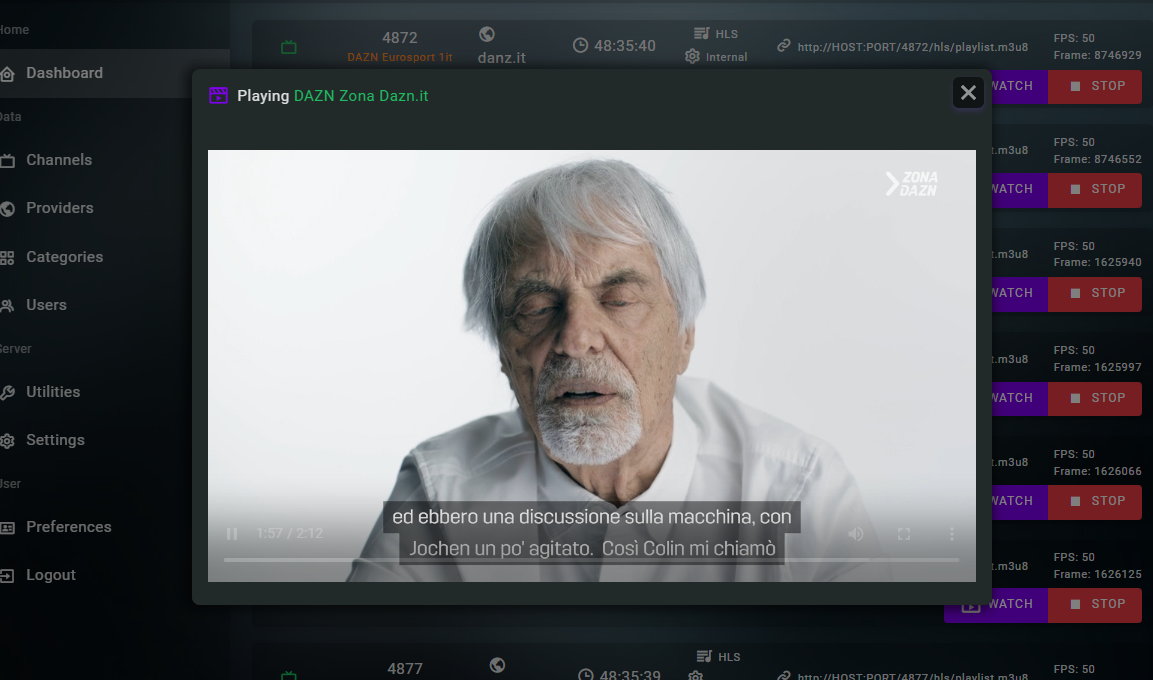Stop the stream with frame 8746552
The height and width of the screenshot is (680, 1153).
pyautogui.click(x=1095, y=190)
